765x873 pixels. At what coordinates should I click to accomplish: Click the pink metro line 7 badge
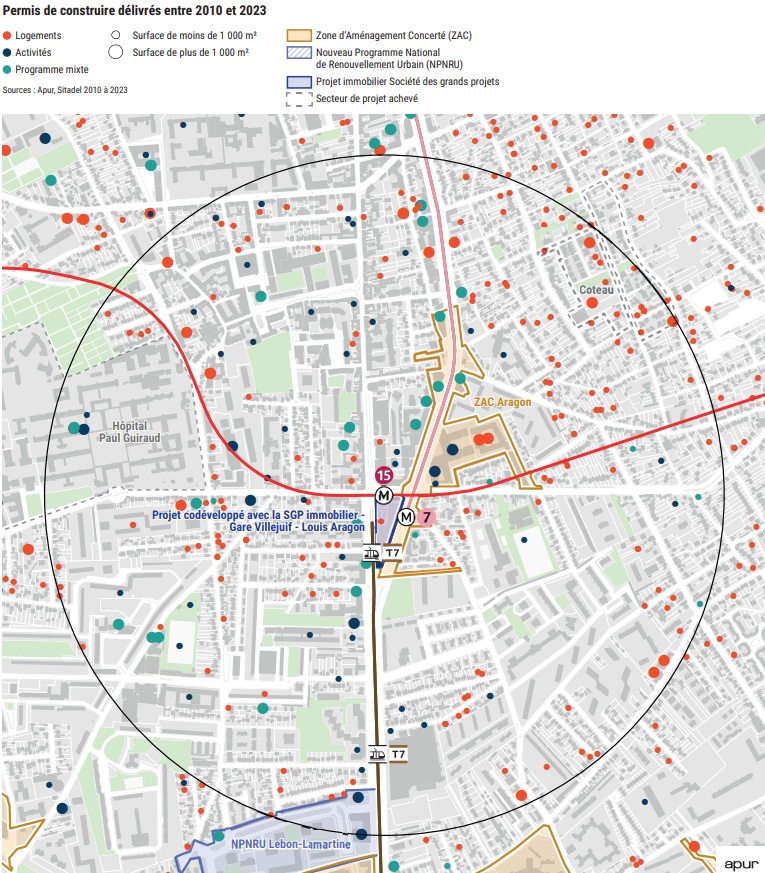[x=427, y=517]
